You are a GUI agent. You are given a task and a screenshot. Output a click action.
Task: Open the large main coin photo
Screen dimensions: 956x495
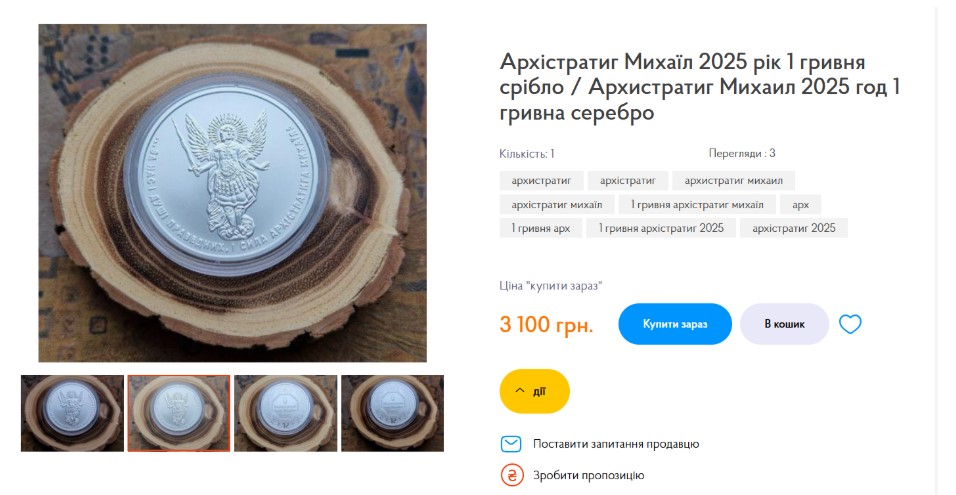coord(232,193)
